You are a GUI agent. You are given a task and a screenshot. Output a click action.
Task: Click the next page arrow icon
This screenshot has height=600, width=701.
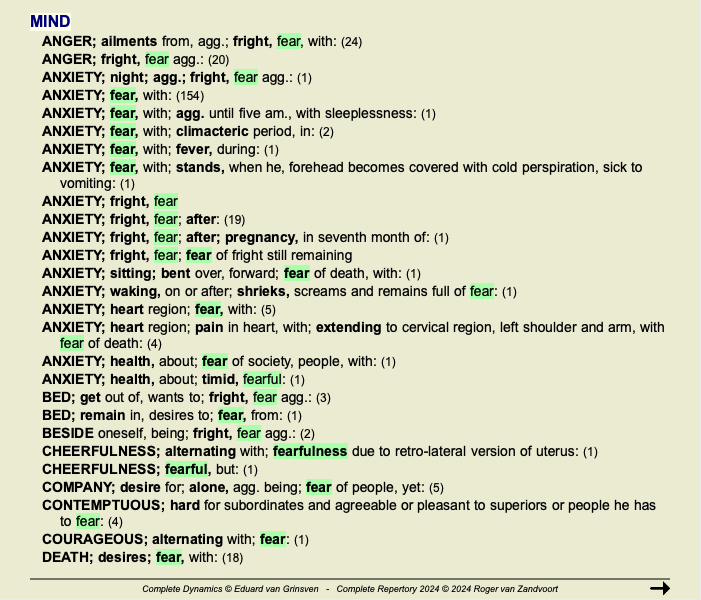[x=659, y=588]
